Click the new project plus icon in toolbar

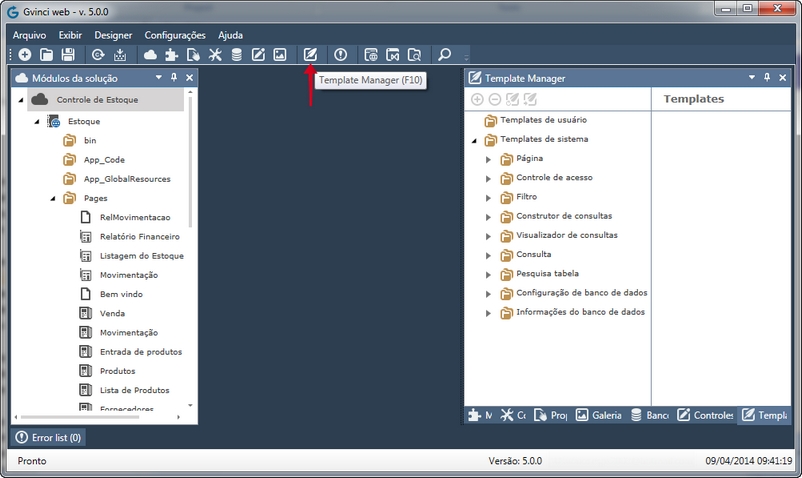tap(24, 55)
